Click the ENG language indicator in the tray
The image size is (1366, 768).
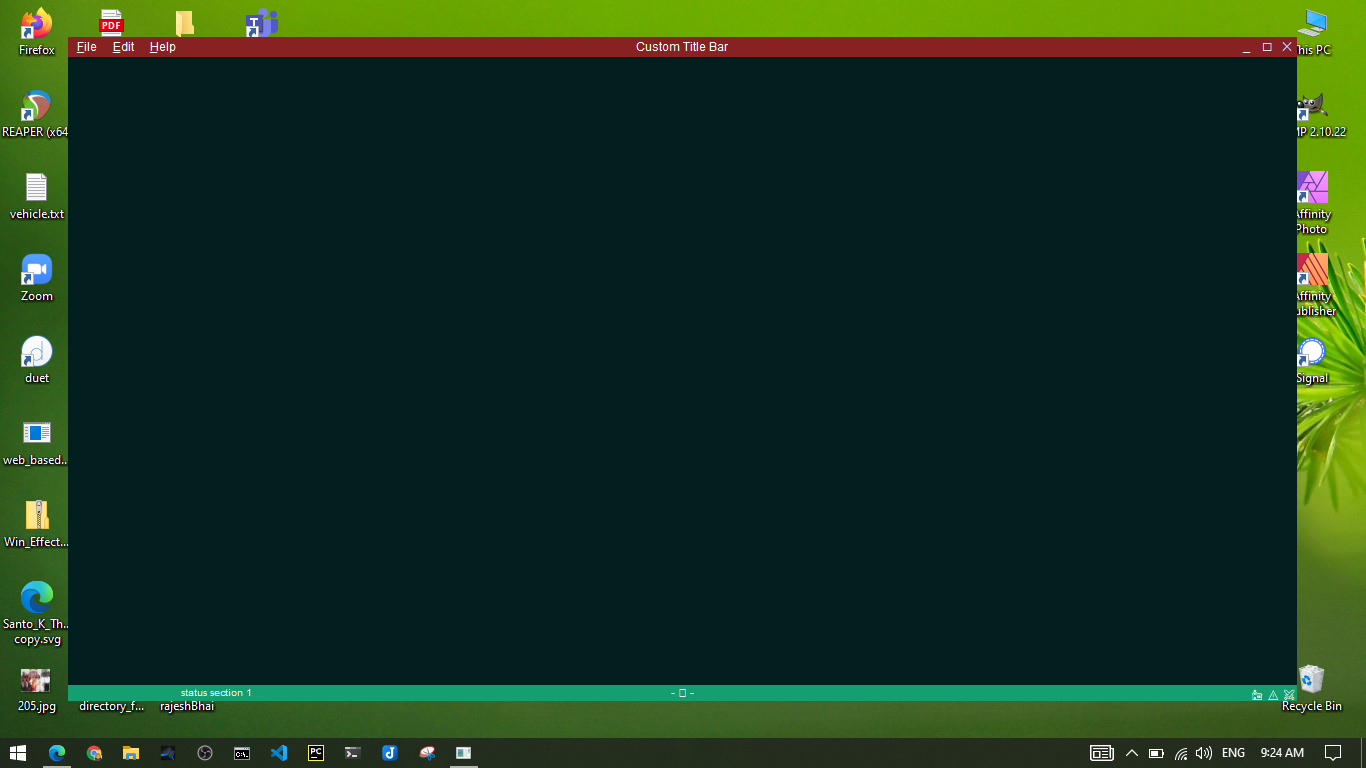point(1232,753)
